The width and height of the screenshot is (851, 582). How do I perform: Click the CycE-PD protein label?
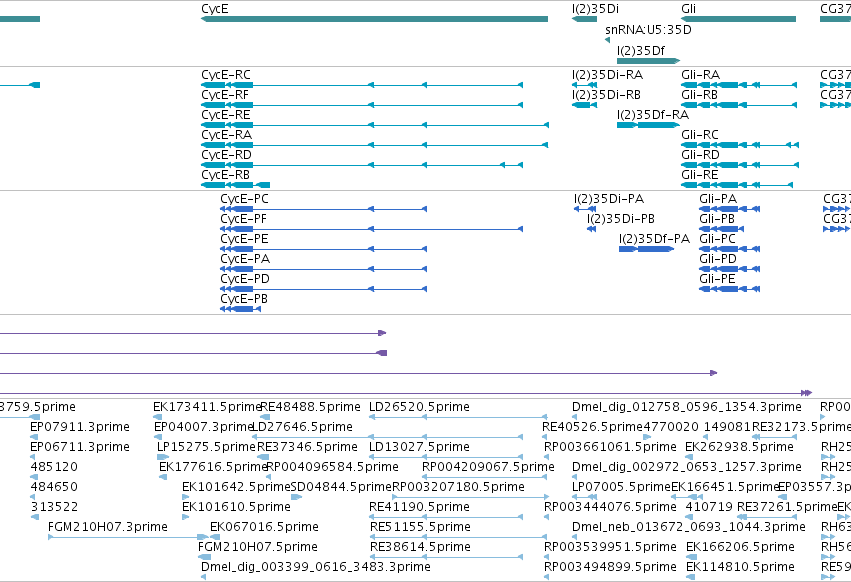245,280
